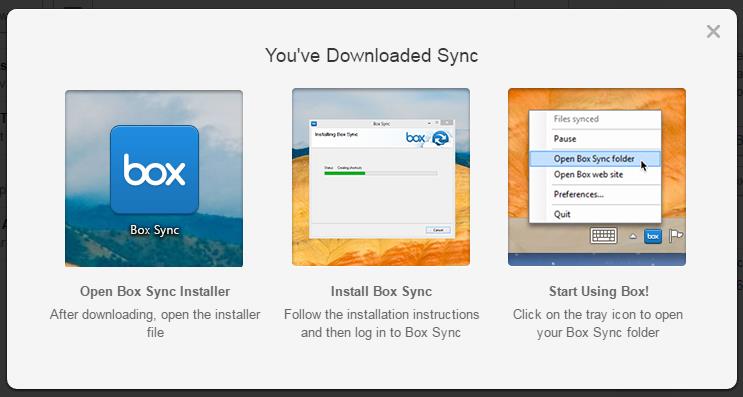Click the blue box logo icon
743x397 pixels.
pos(154,170)
